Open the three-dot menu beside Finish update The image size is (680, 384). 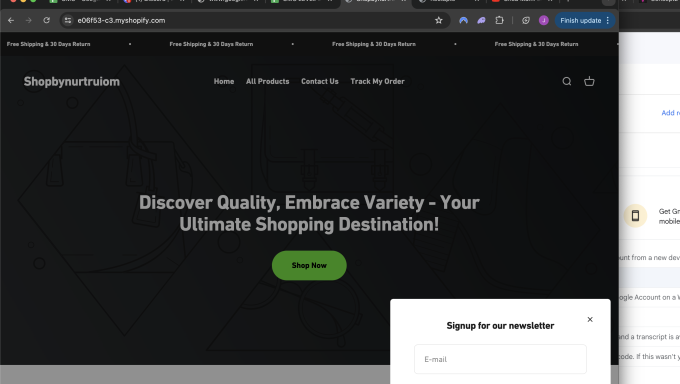pyautogui.click(x=608, y=20)
